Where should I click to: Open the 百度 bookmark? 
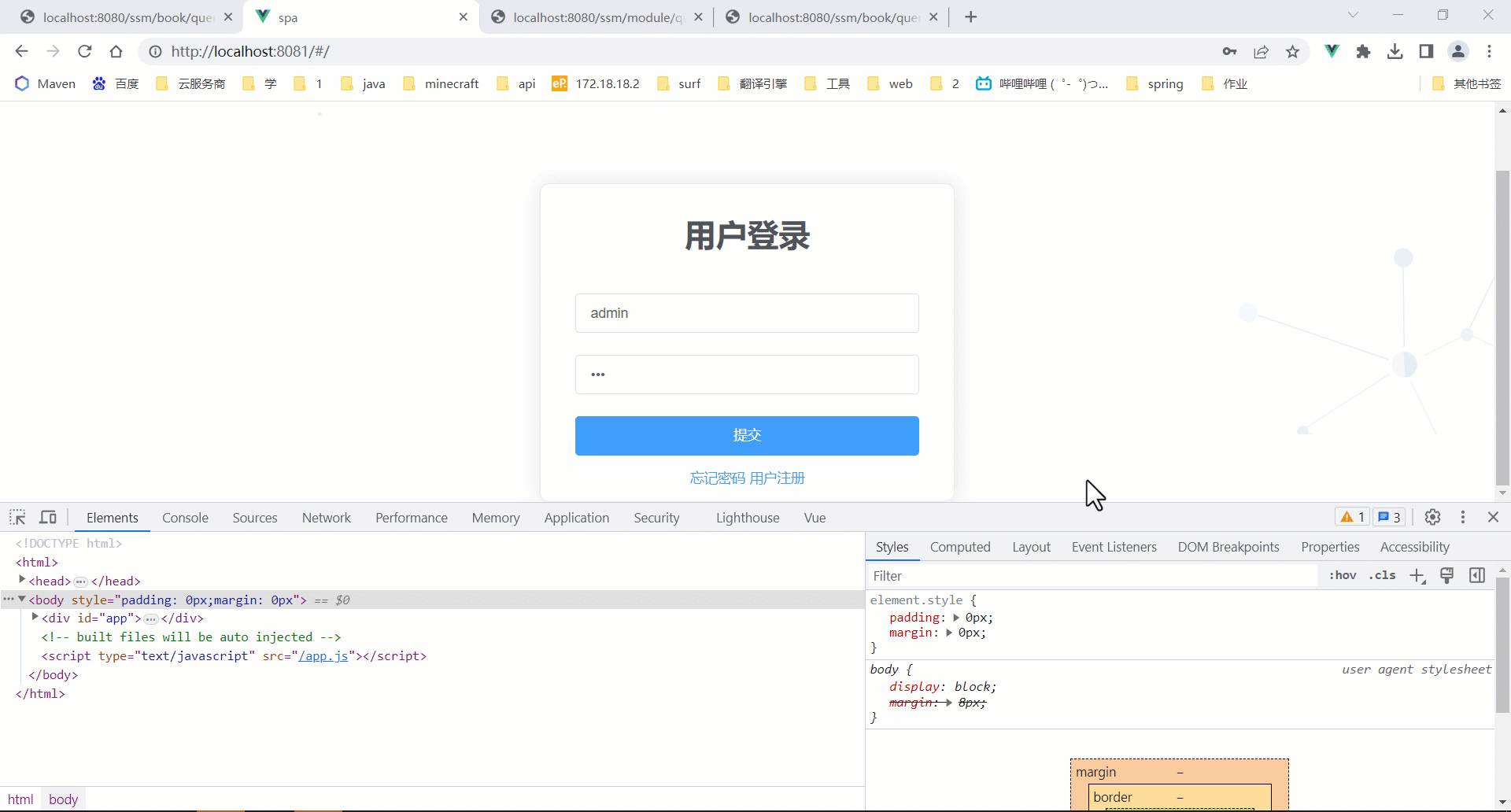[116, 83]
